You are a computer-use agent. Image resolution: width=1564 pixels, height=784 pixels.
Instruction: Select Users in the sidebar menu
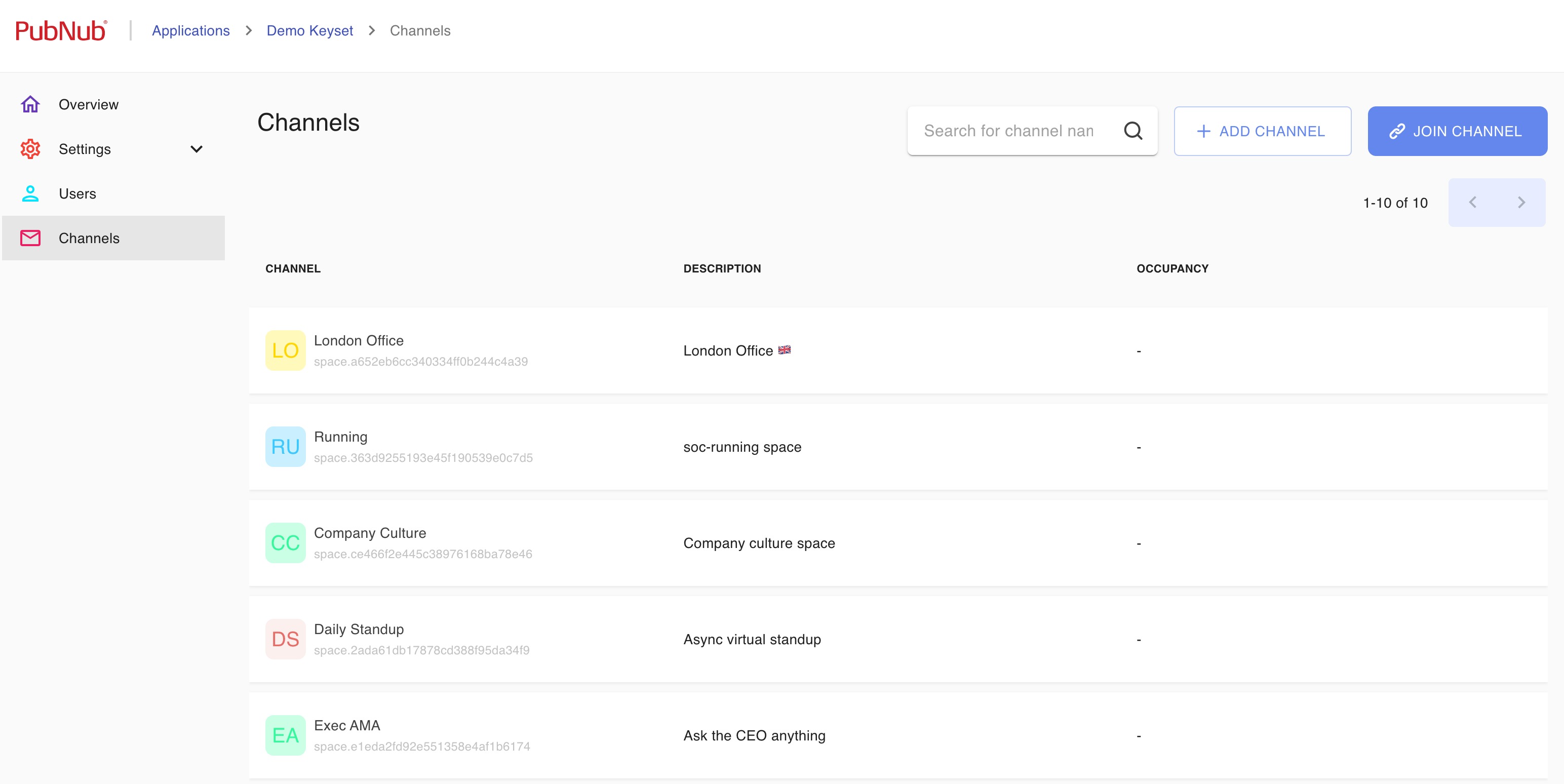coord(77,193)
